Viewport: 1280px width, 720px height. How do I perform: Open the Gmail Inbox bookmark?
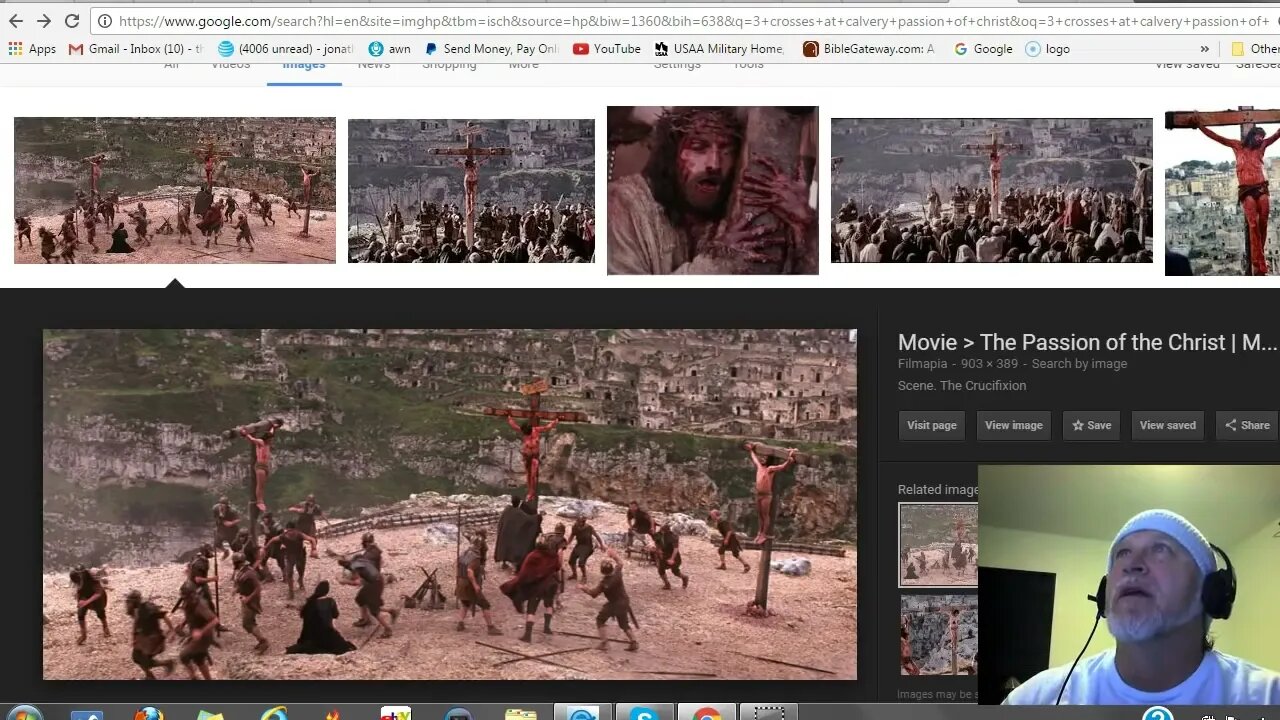(x=135, y=49)
